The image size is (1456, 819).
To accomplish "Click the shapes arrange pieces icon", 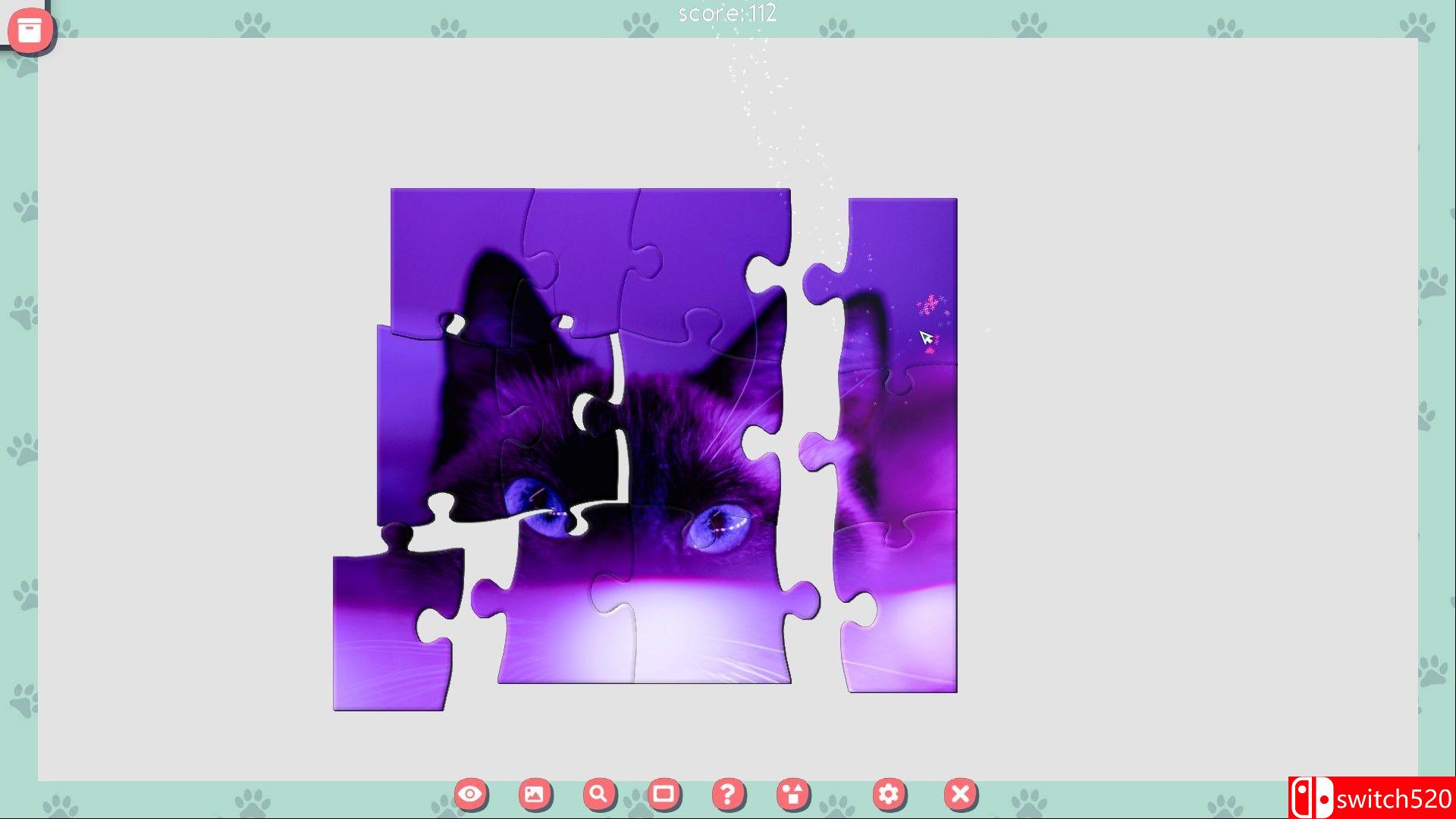I will click(x=793, y=795).
